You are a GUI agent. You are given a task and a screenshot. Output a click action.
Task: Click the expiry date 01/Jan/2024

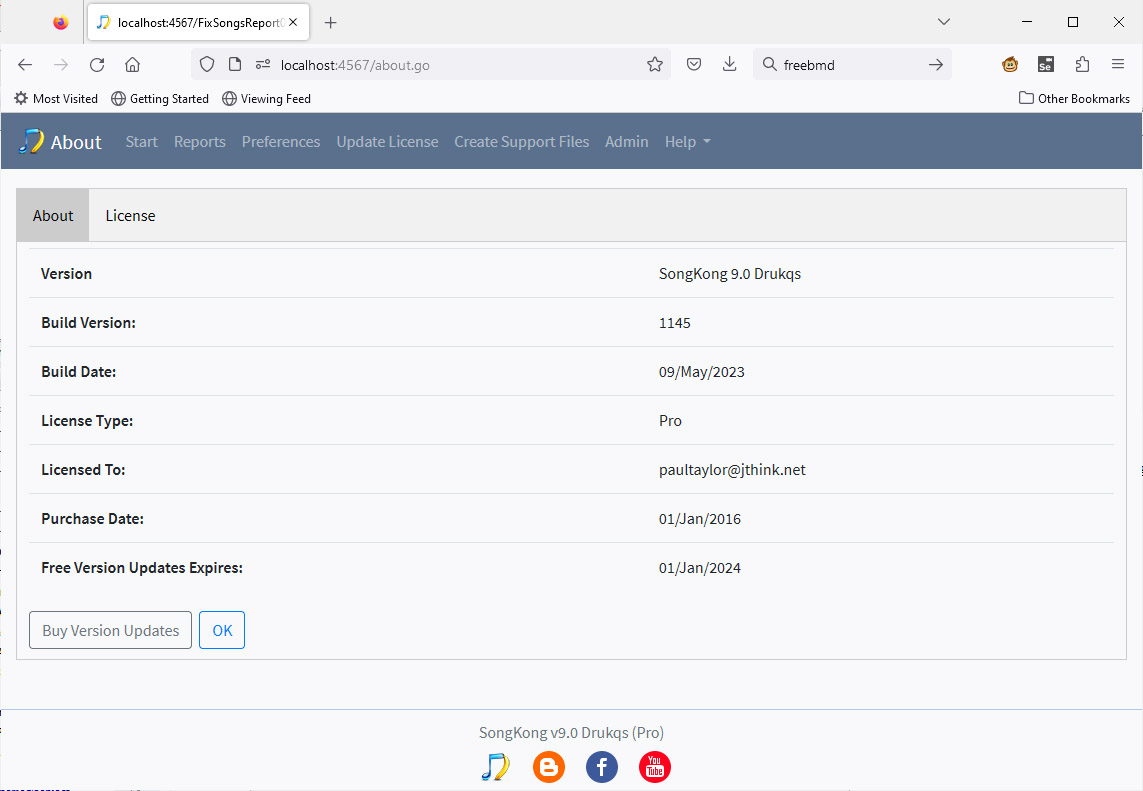[699, 568]
